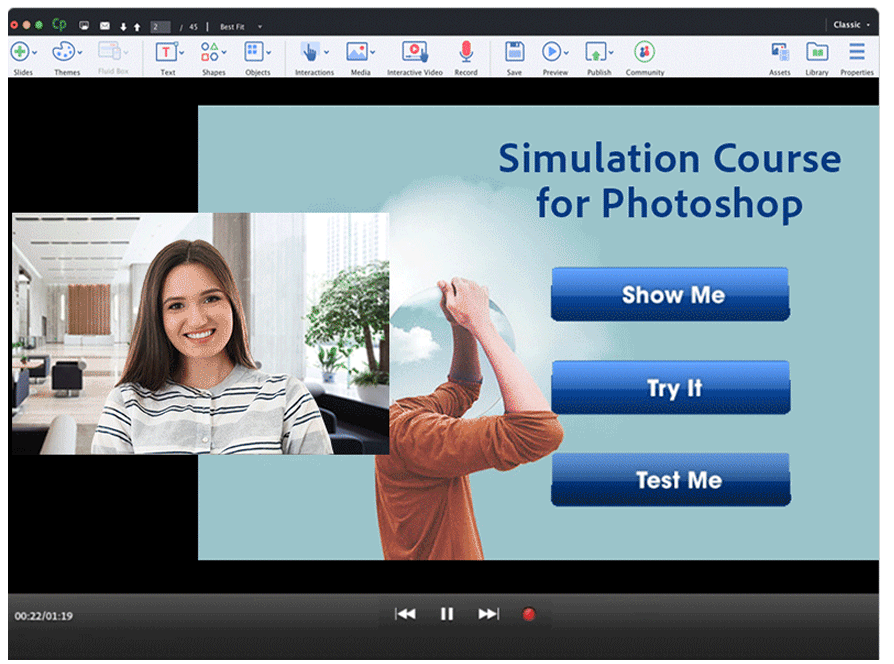
Task: Go to next slide with down arrow
Action: (x=123, y=27)
